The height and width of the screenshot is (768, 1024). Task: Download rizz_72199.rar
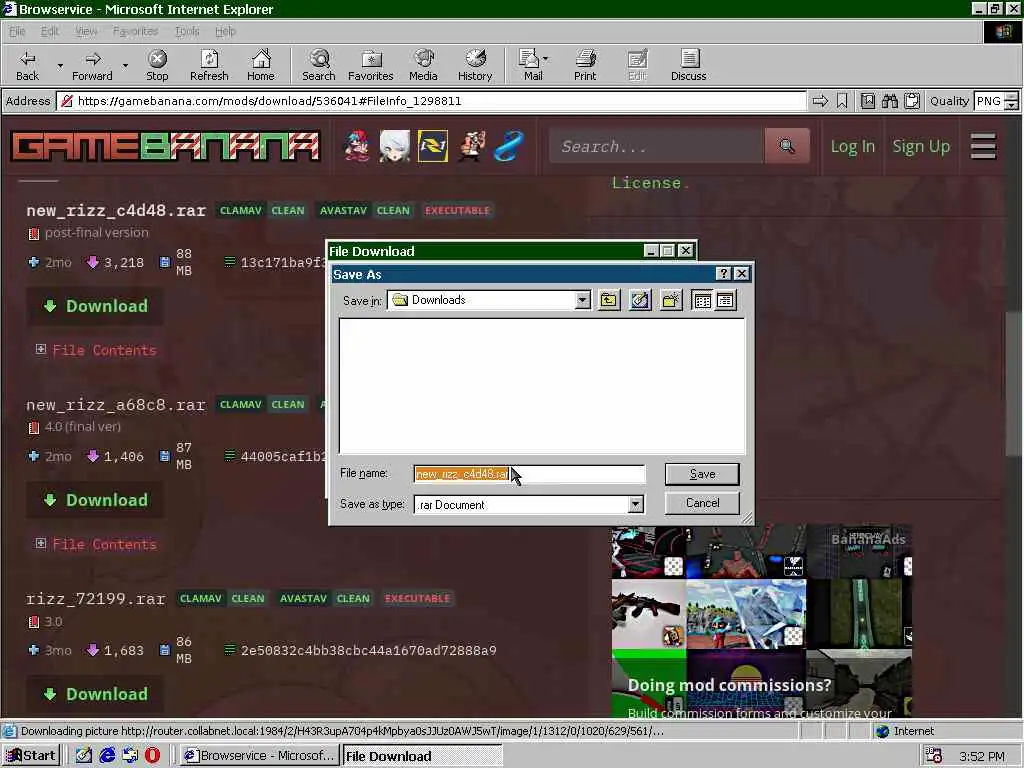point(95,694)
